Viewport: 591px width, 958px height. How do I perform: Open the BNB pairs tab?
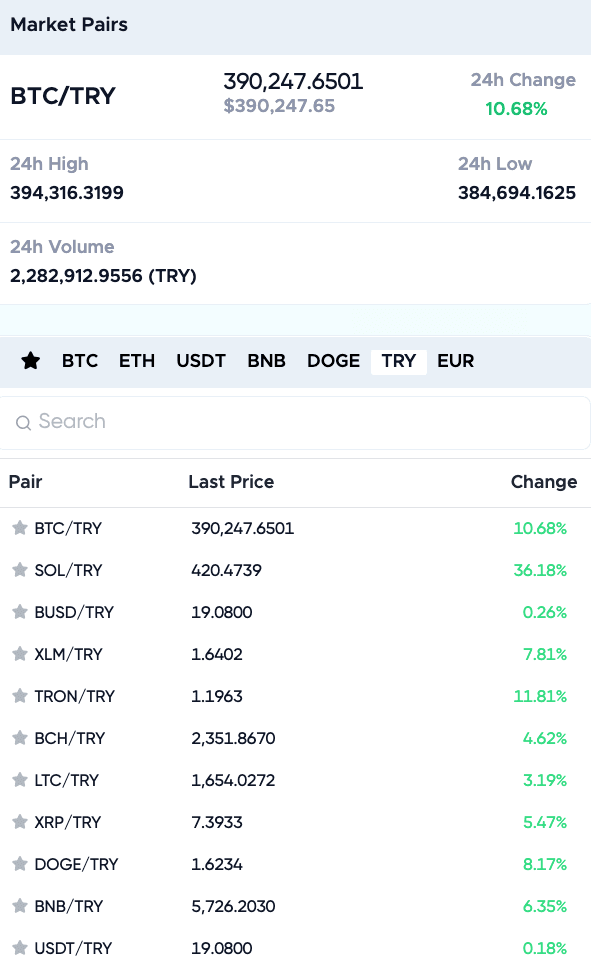[x=266, y=361]
